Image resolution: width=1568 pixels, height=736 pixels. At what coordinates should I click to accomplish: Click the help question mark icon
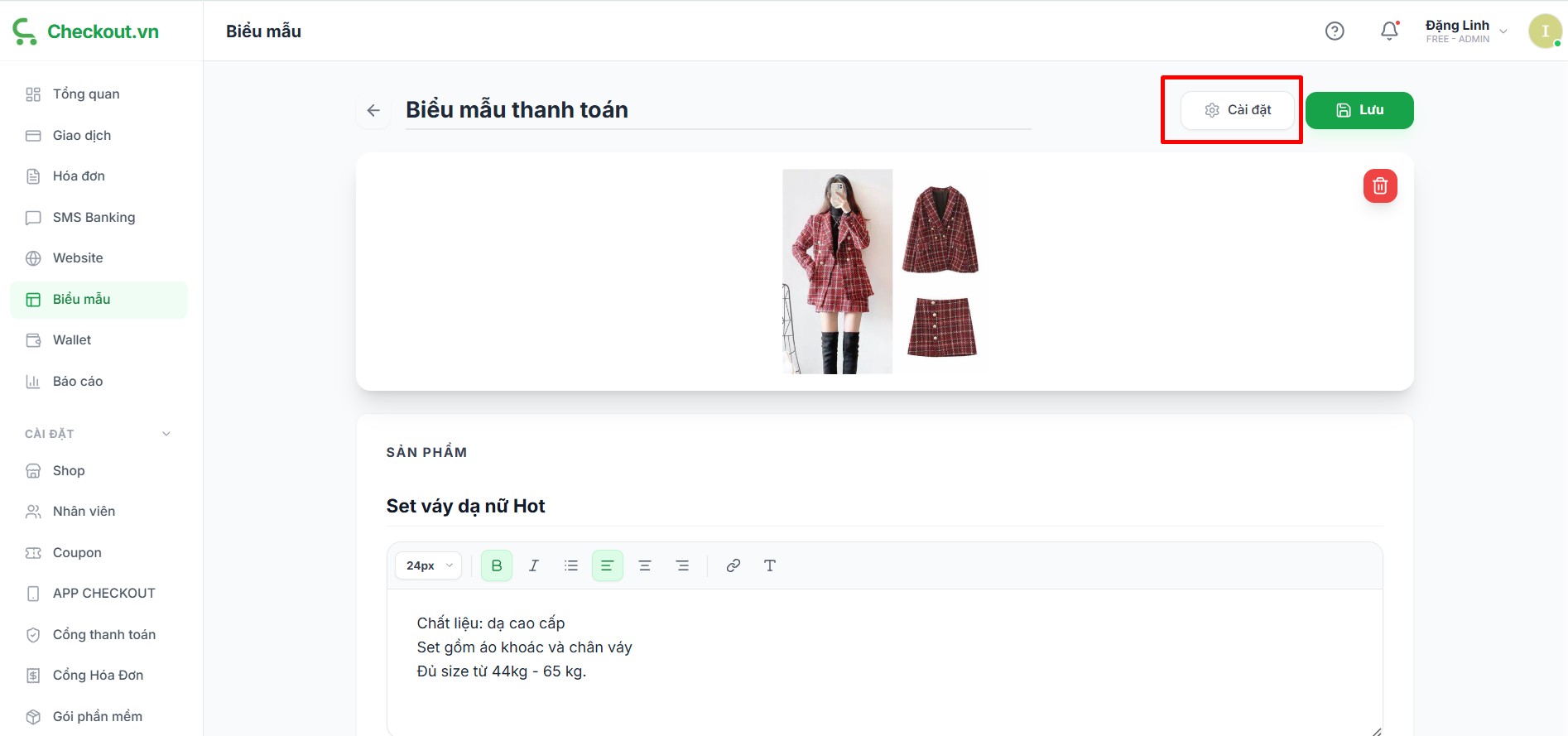coord(1335,31)
